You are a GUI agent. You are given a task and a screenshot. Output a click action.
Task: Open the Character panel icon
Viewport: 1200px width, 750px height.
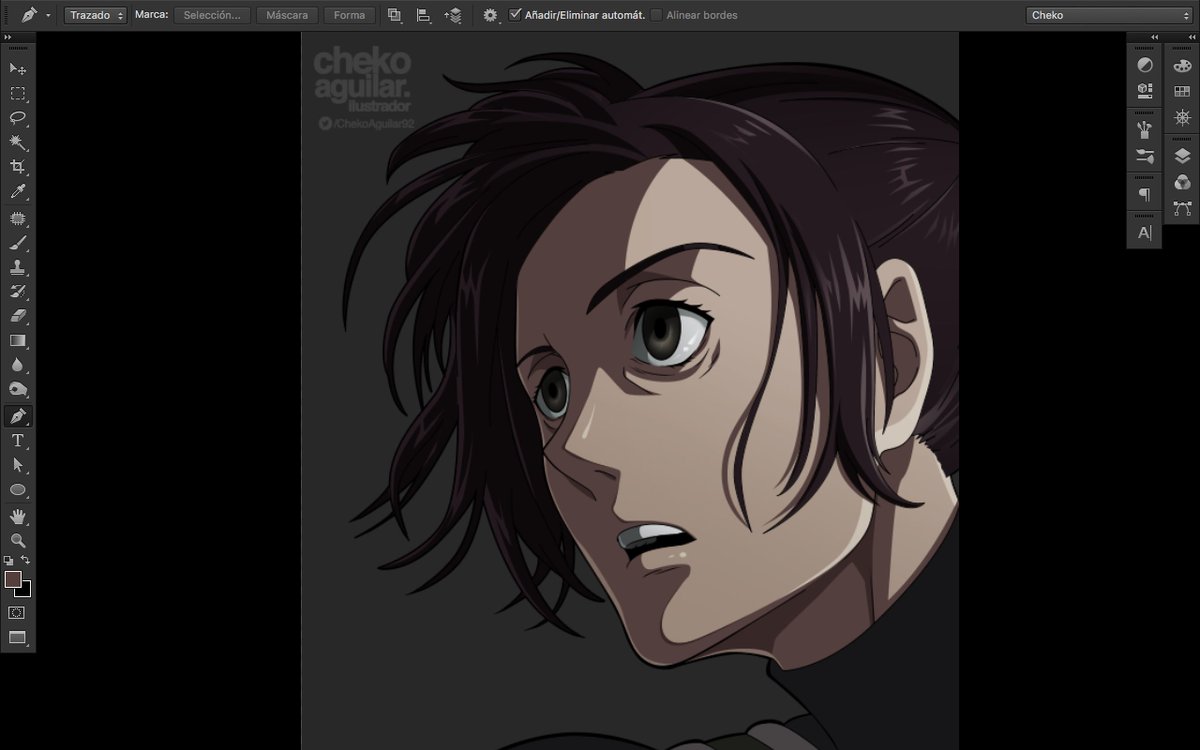point(1145,232)
